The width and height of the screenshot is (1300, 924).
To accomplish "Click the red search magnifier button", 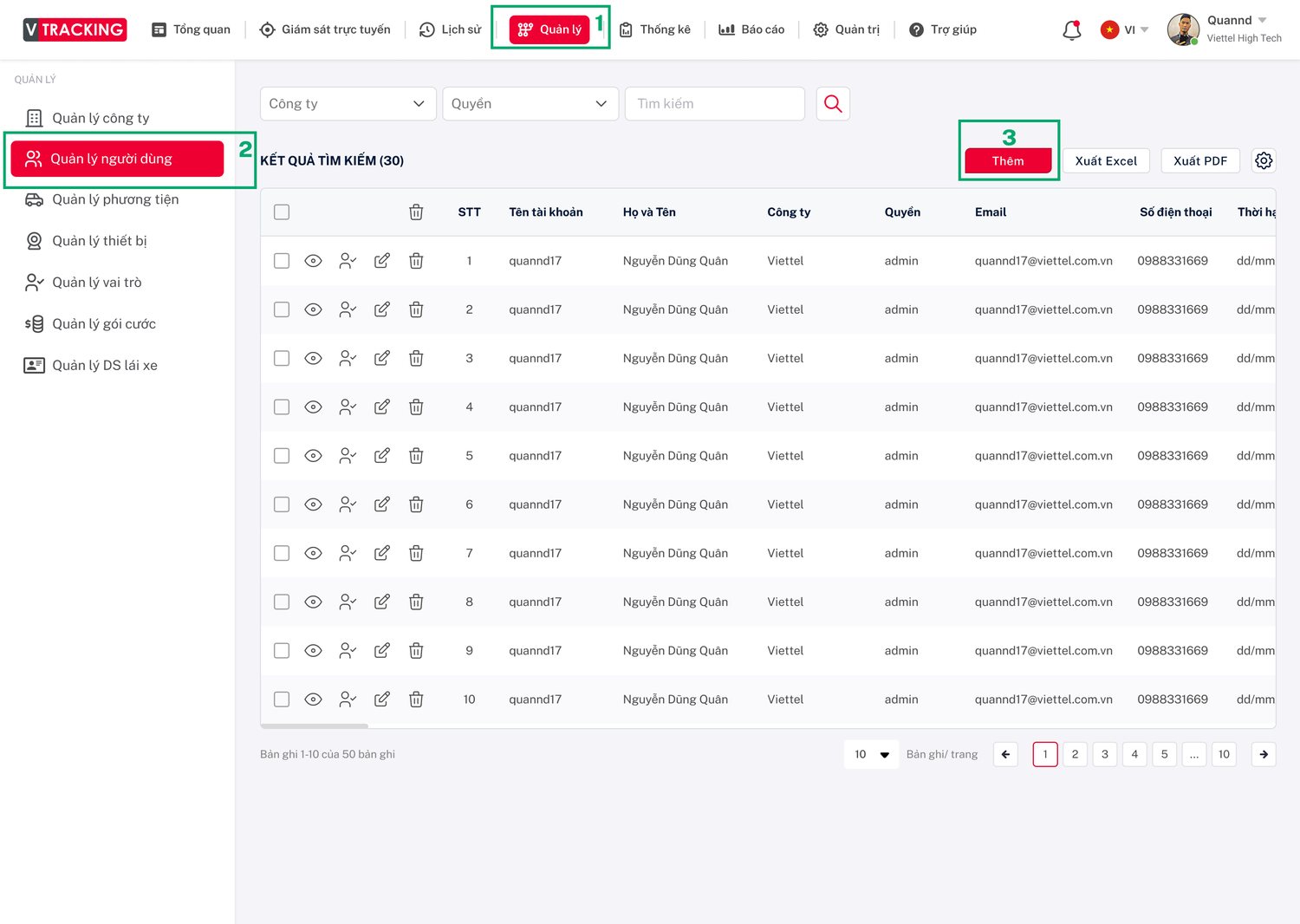I will 833,104.
